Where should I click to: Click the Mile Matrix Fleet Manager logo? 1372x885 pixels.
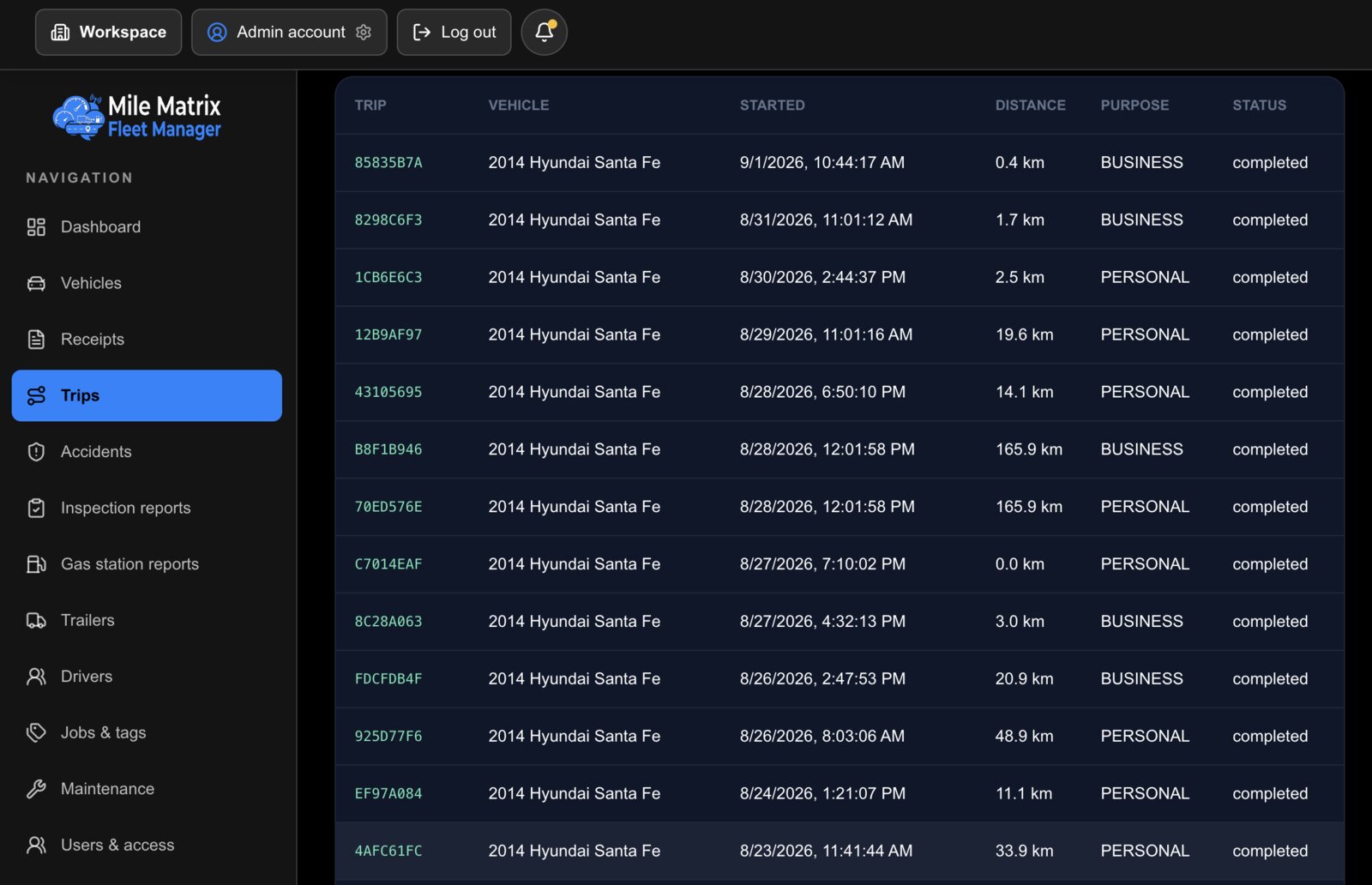(x=137, y=117)
